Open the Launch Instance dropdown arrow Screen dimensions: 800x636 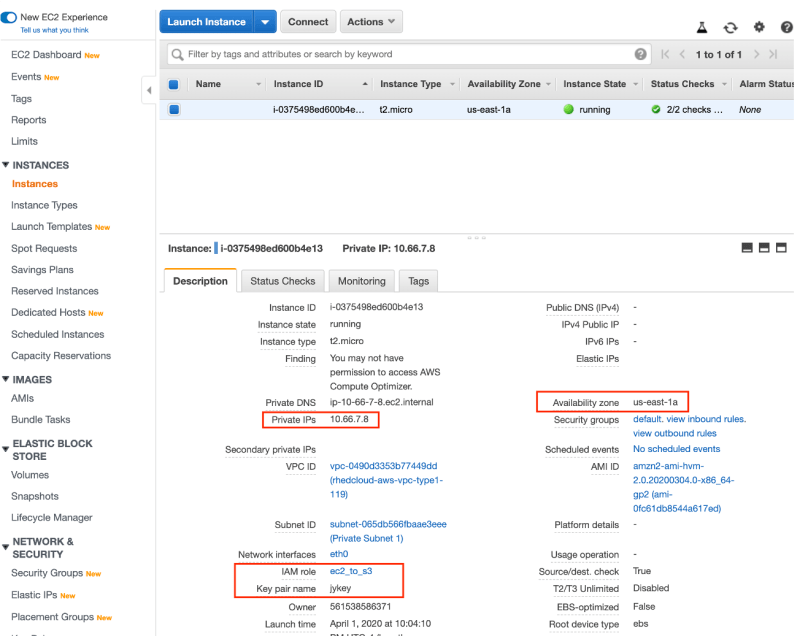265,22
